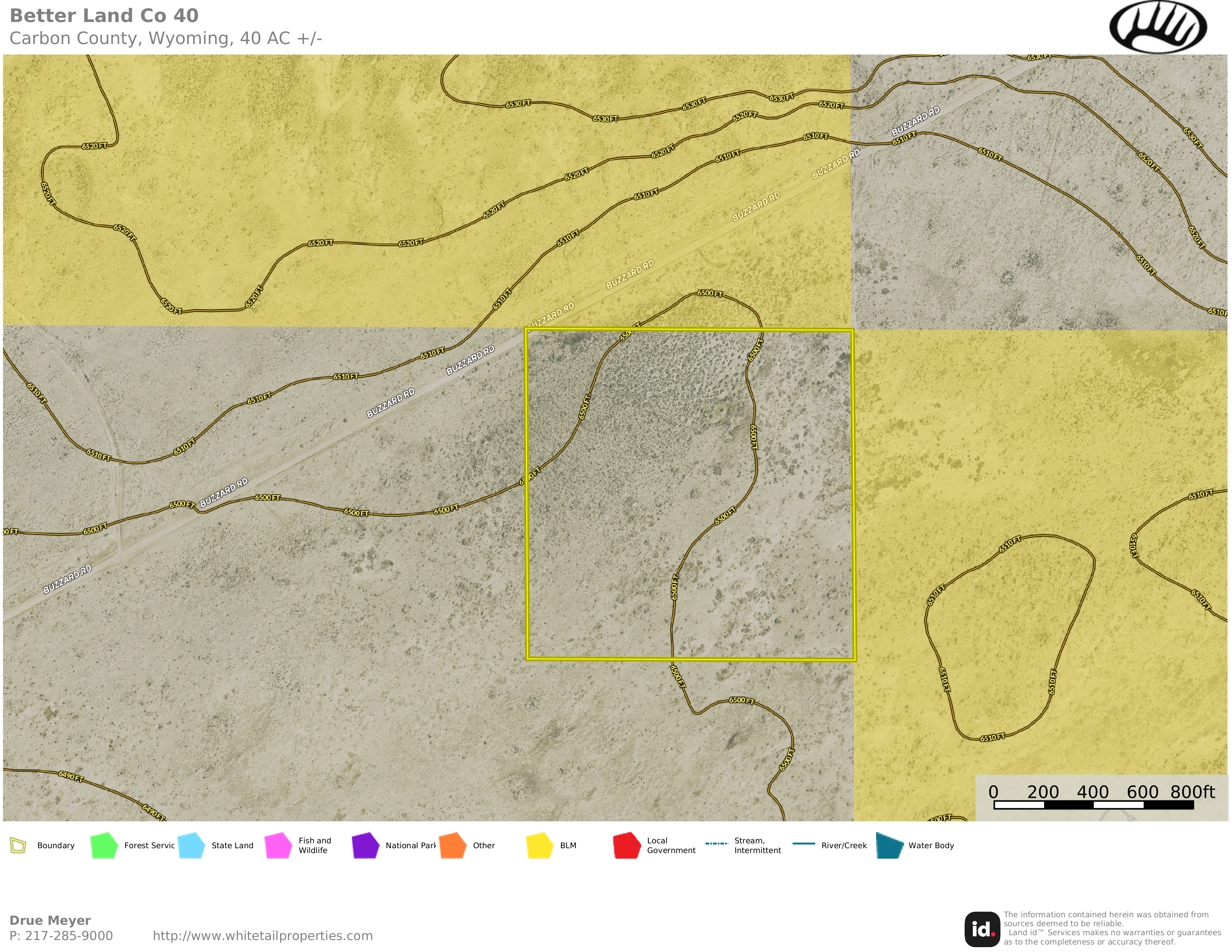Click the red Local Government legend icon

[627, 845]
